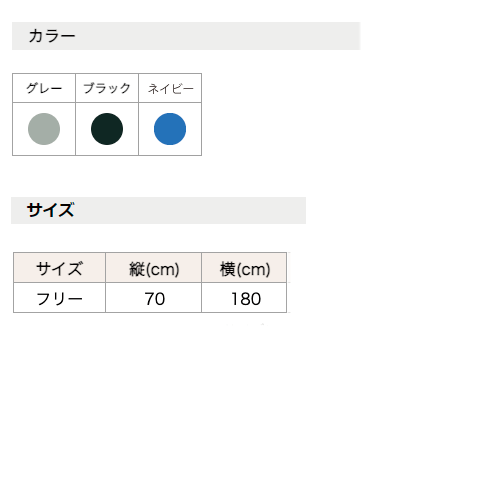
Task: Click the 70 height value cell
Action: pyautogui.click(x=154, y=298)
